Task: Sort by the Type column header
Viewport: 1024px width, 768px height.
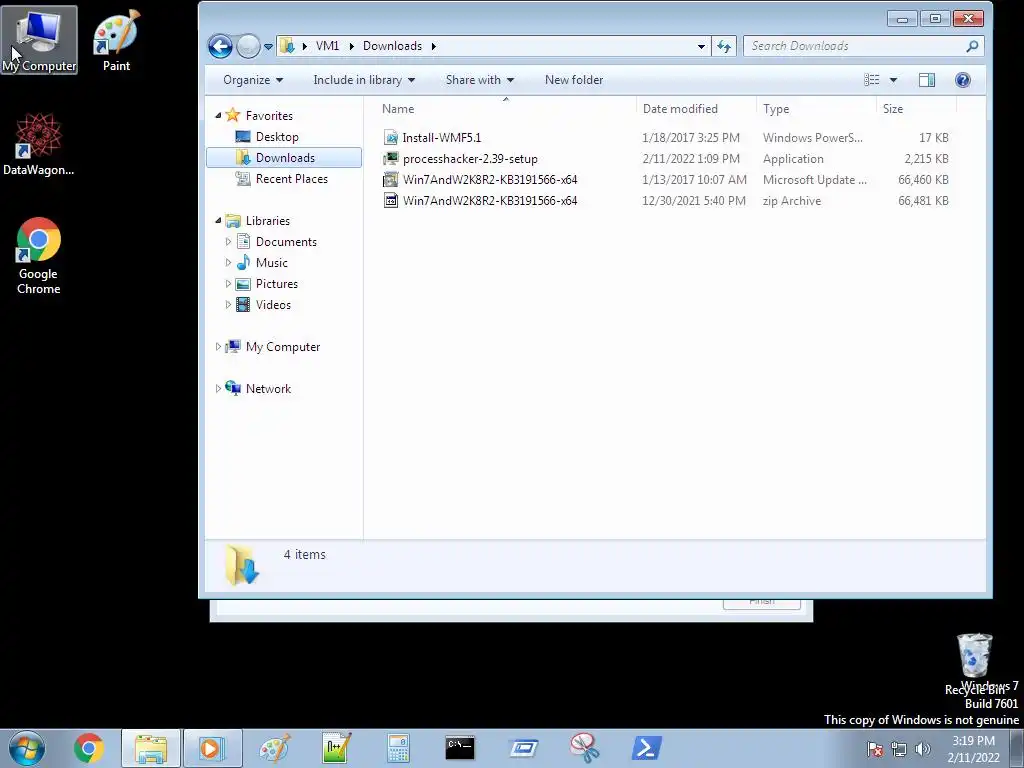Action: [x=816, y=108]
